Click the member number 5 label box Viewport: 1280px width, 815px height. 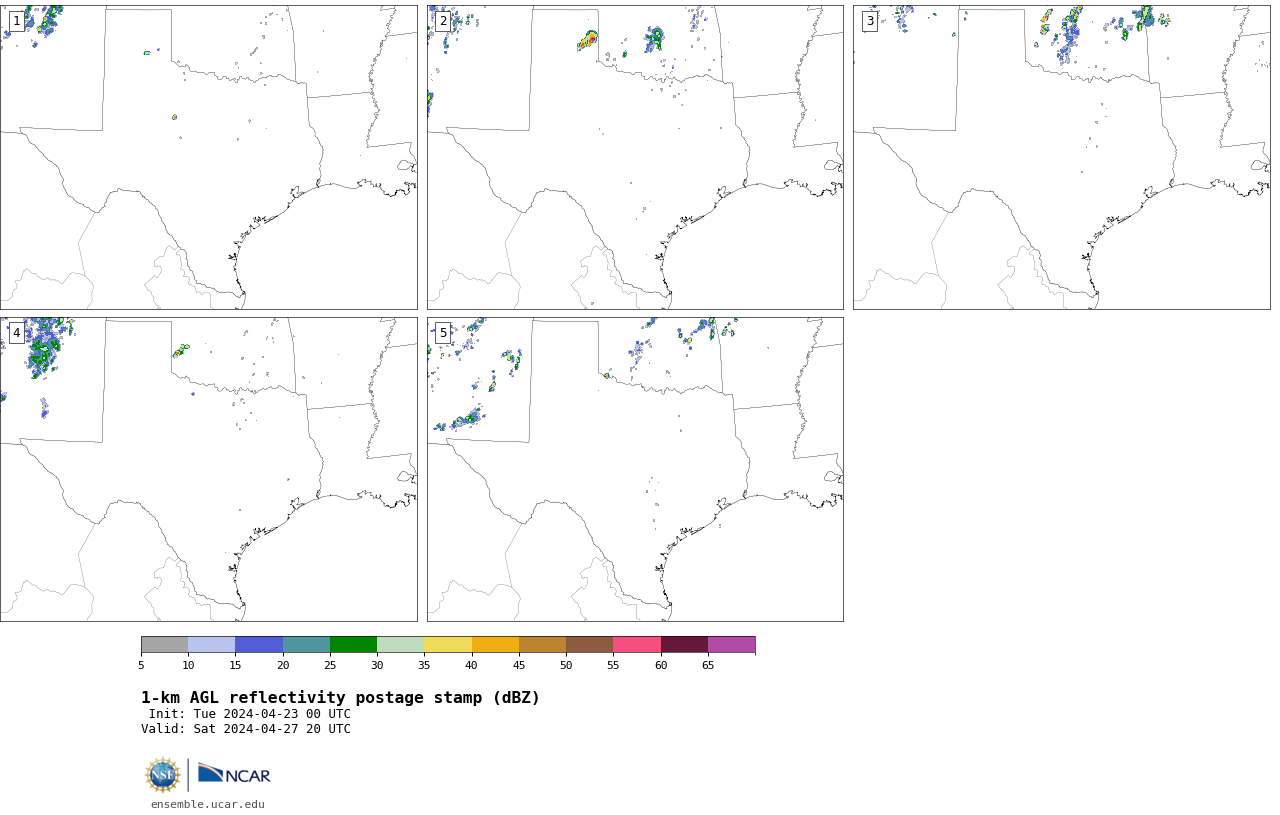(443, 333)
